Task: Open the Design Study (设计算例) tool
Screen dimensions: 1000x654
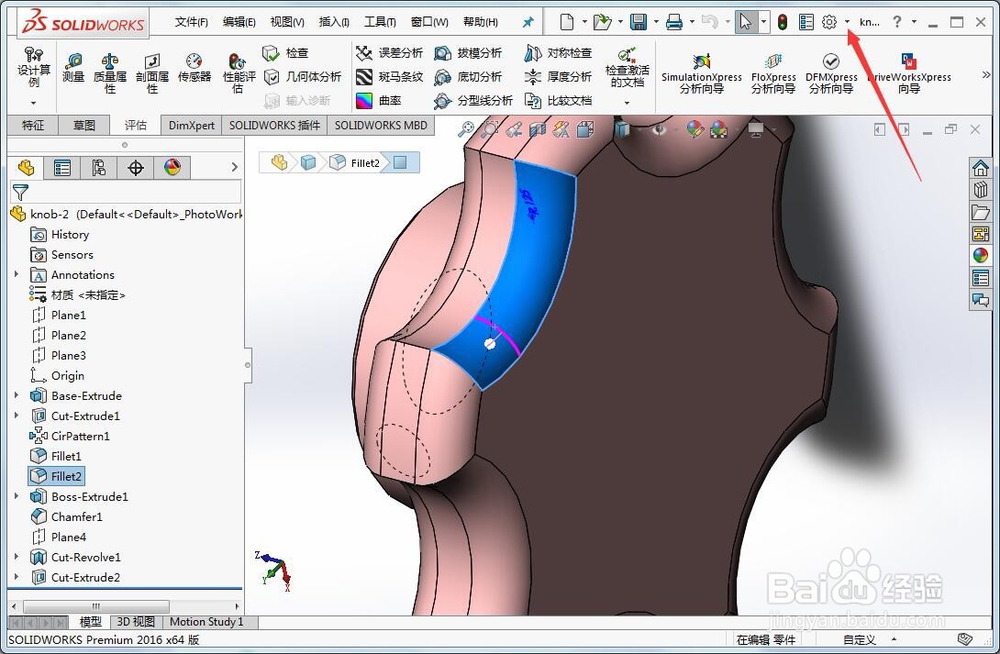Action: coord(33,68)
